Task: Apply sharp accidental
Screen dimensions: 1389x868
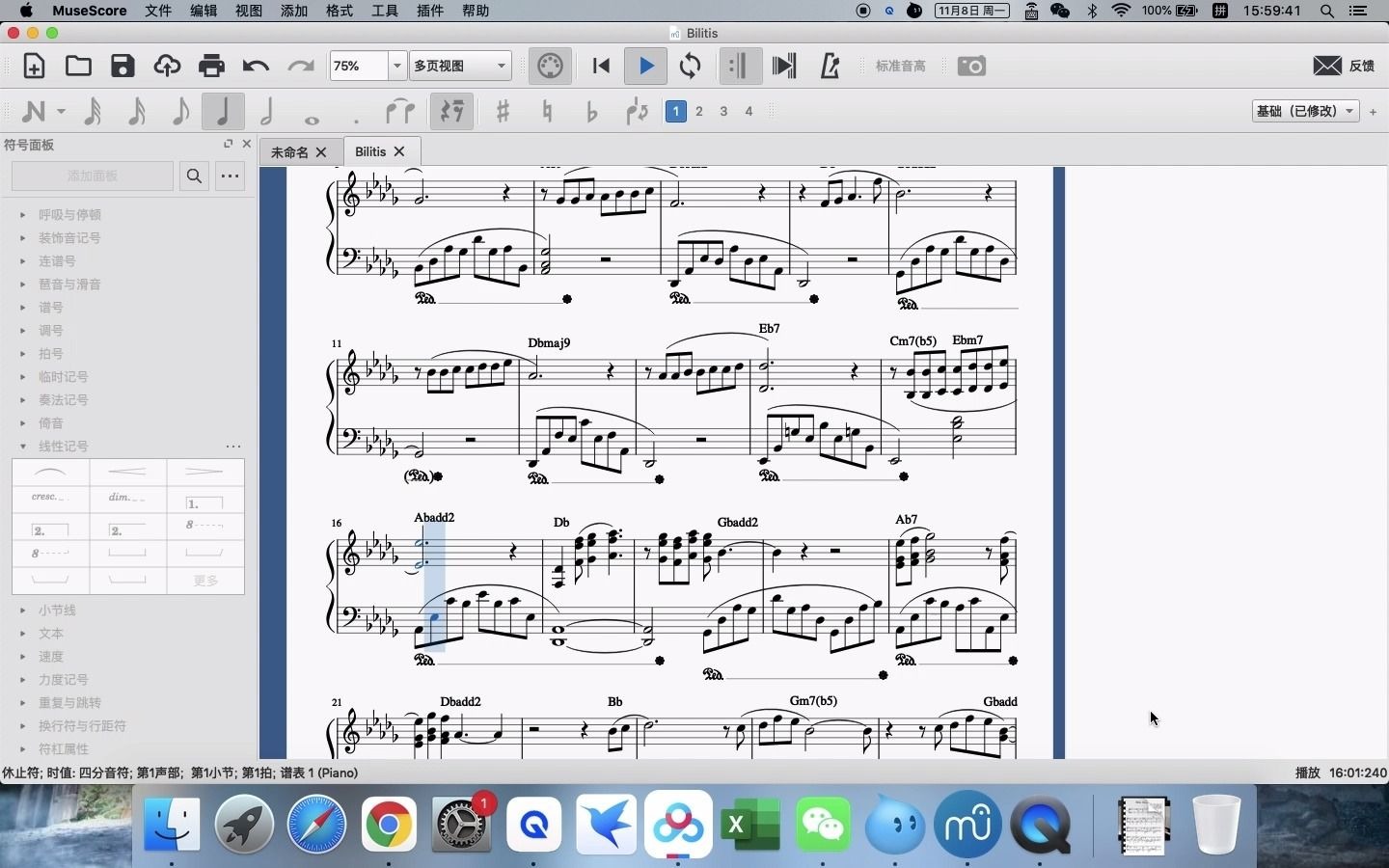Action: pos(503,111)
